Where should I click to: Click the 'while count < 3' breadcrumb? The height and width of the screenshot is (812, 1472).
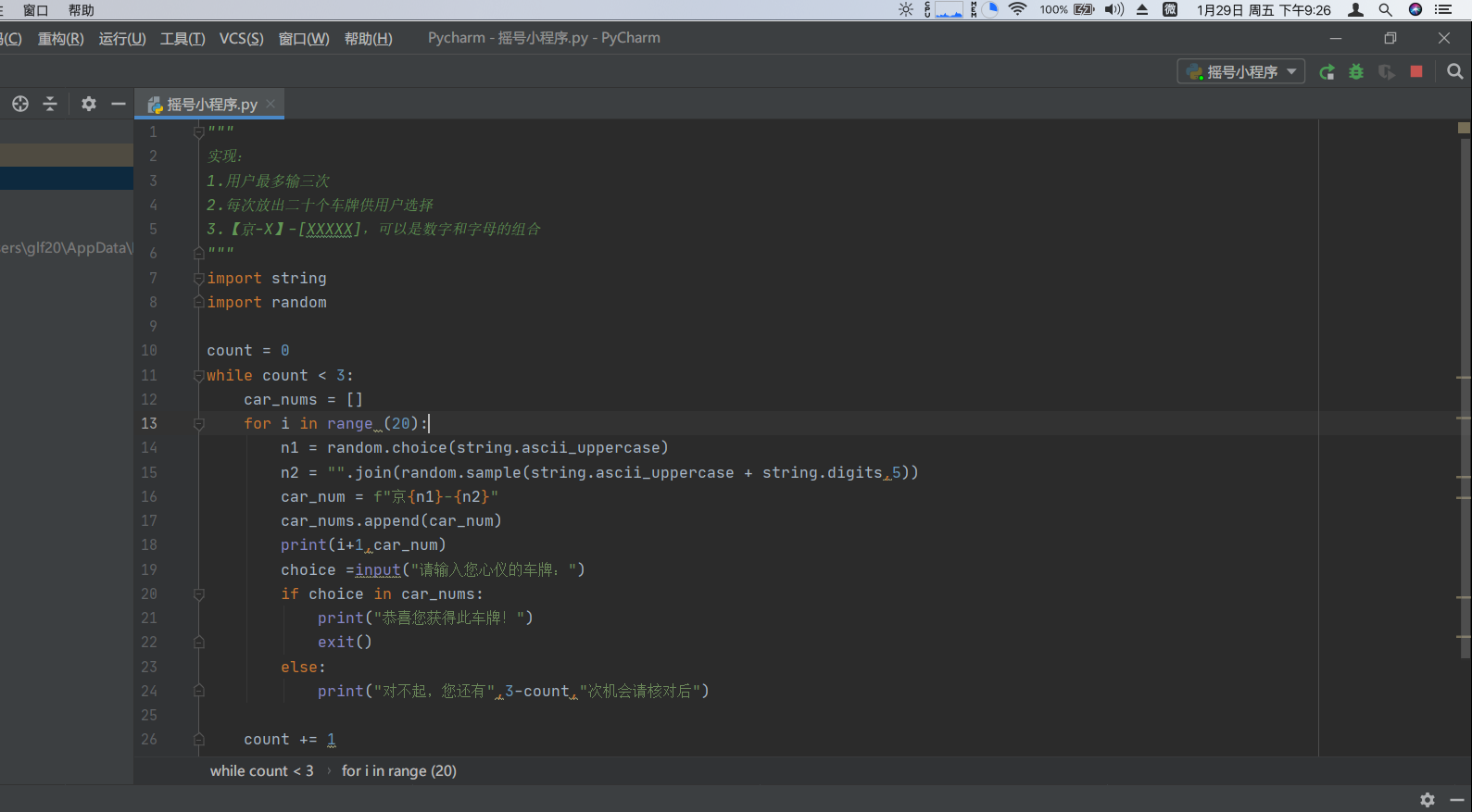click(x=261, y=770)
